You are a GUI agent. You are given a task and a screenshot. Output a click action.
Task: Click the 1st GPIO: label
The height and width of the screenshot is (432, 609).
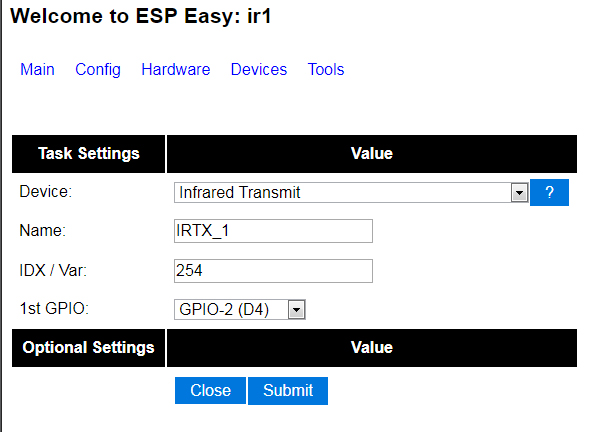click(54, 308)
